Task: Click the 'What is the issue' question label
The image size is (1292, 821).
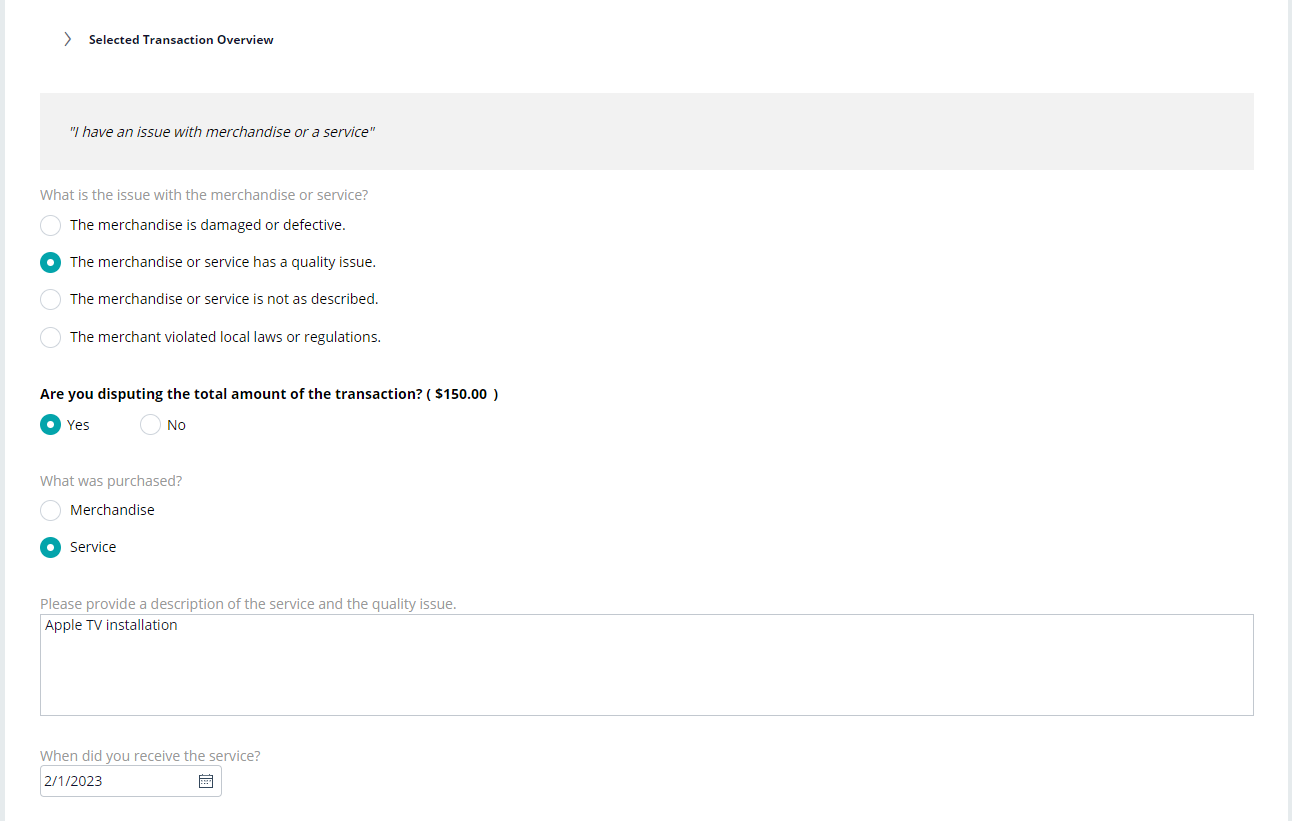Action: click(x=204, y=195)
